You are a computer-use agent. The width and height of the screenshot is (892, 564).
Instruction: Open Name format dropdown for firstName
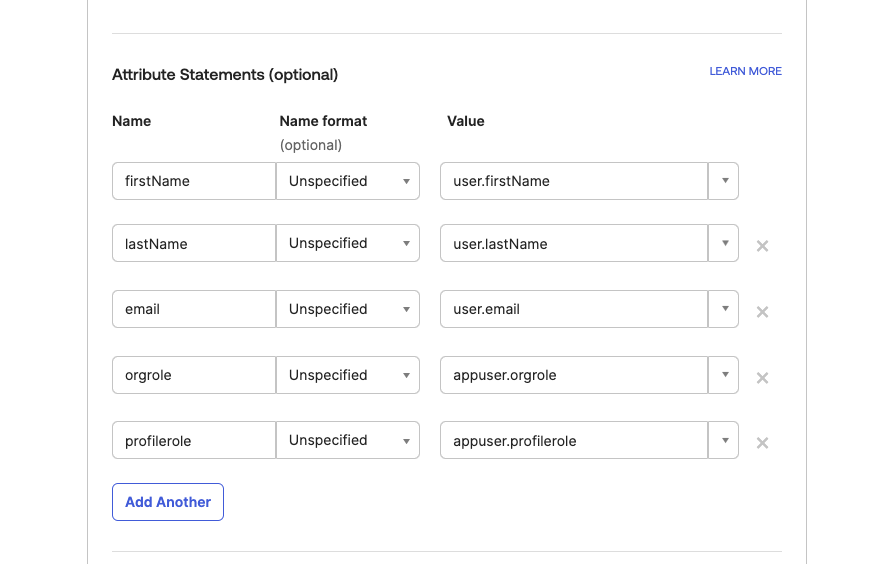click(348, 181)
